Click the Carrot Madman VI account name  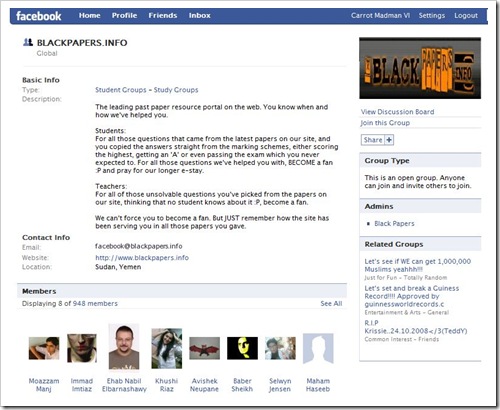pos(380,15)
